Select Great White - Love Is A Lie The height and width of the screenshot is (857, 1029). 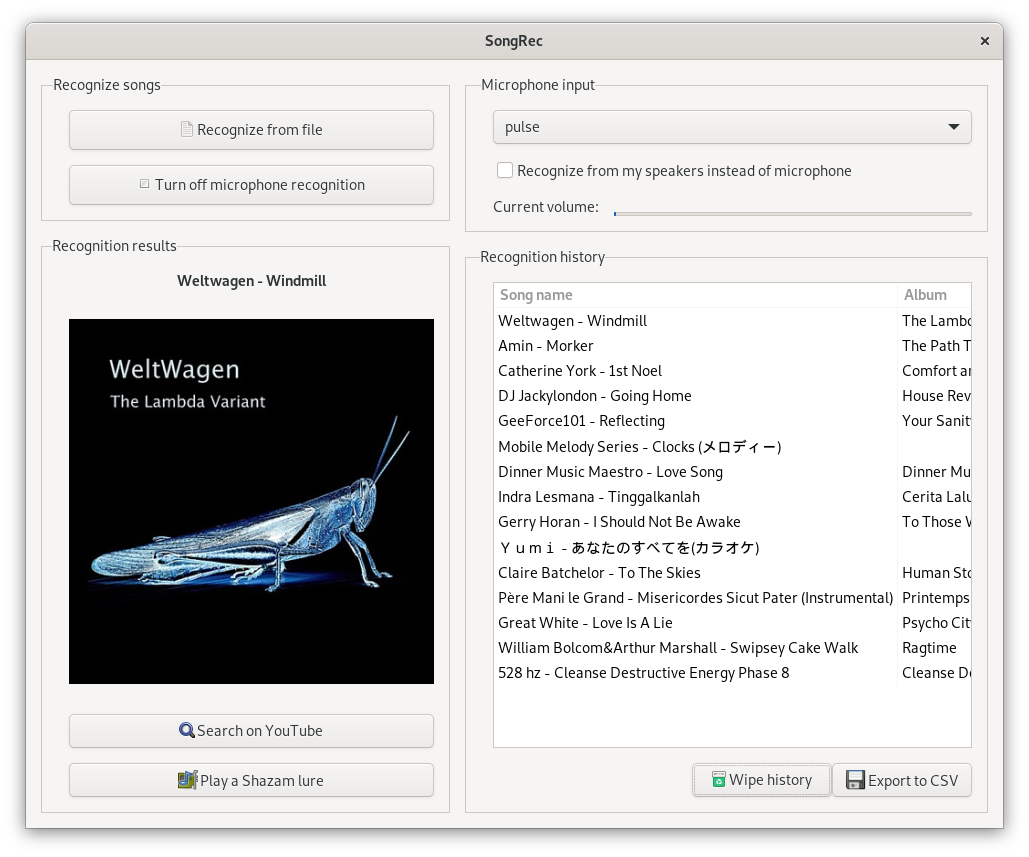[x=732, y=623]
